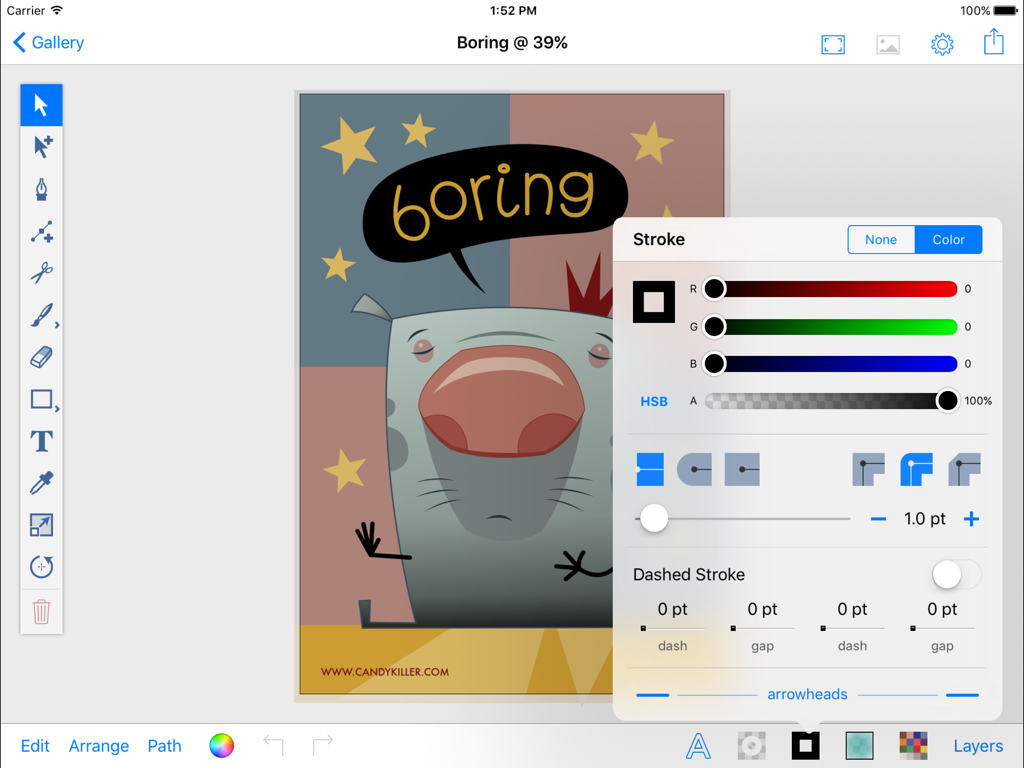The height and width of the screenshot is (768, 1024).
Task: Select the round line cap style
Action: pos(695,469)
